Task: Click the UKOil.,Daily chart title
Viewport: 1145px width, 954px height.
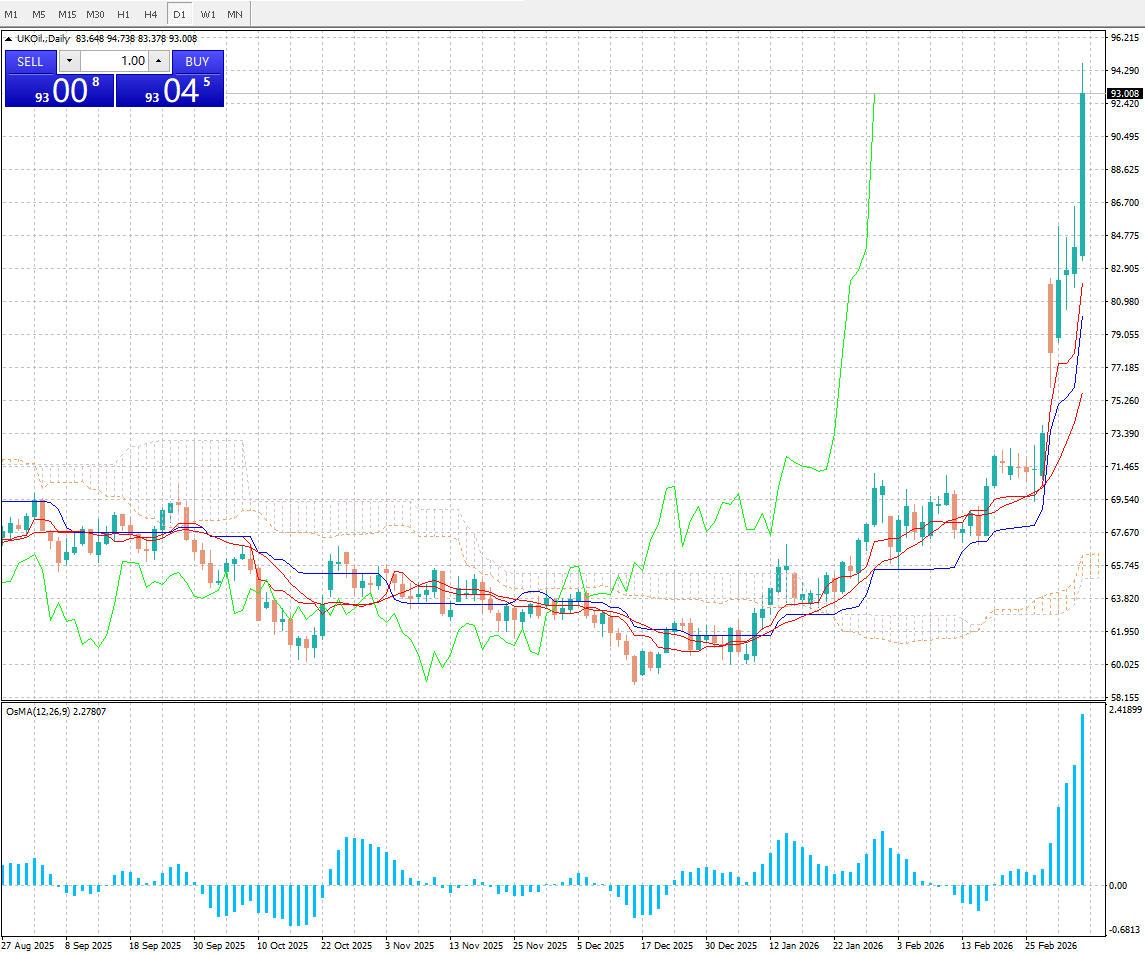Action: [x=45, y=39]
